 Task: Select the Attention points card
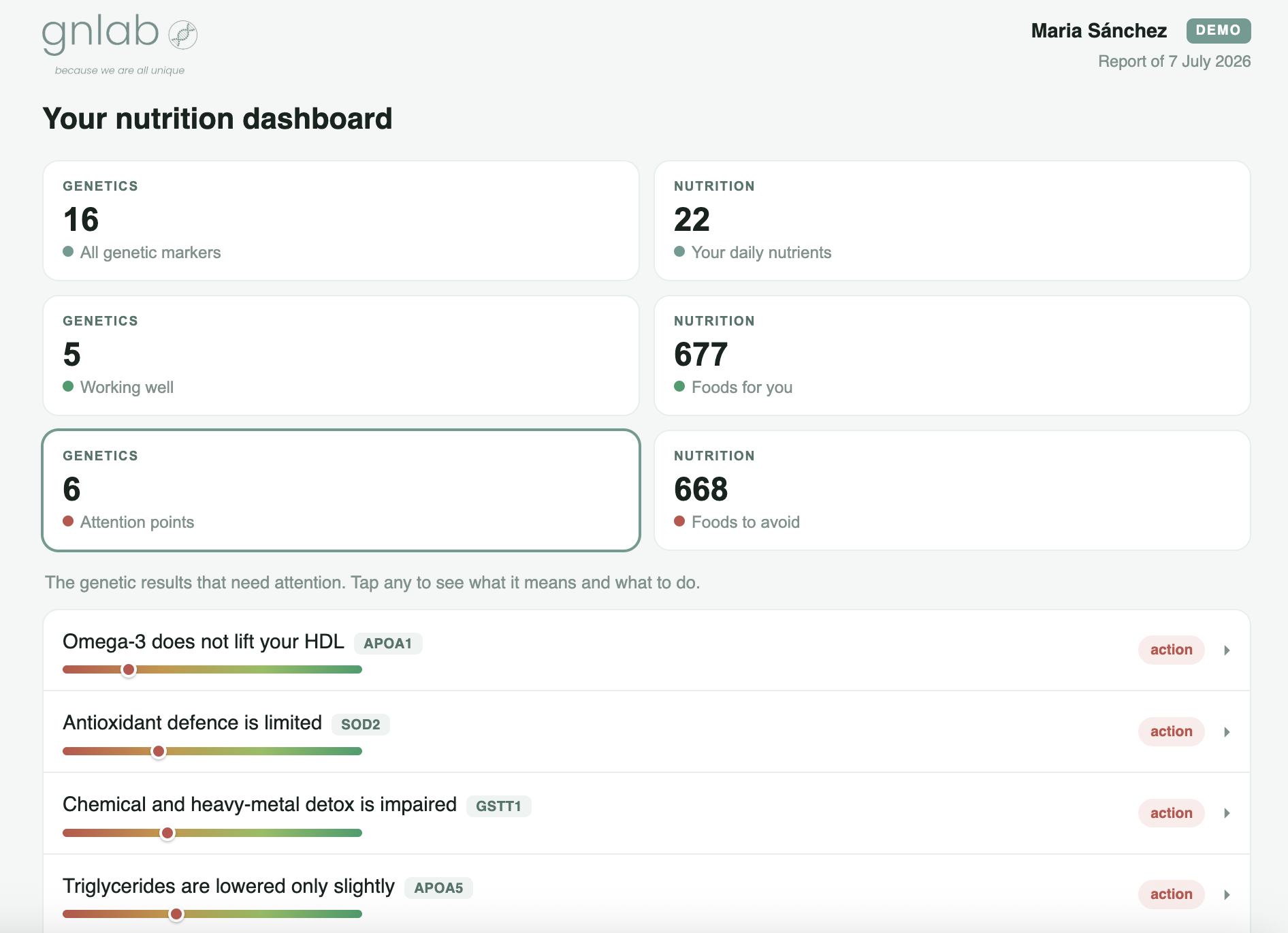[x=341, y=490]
